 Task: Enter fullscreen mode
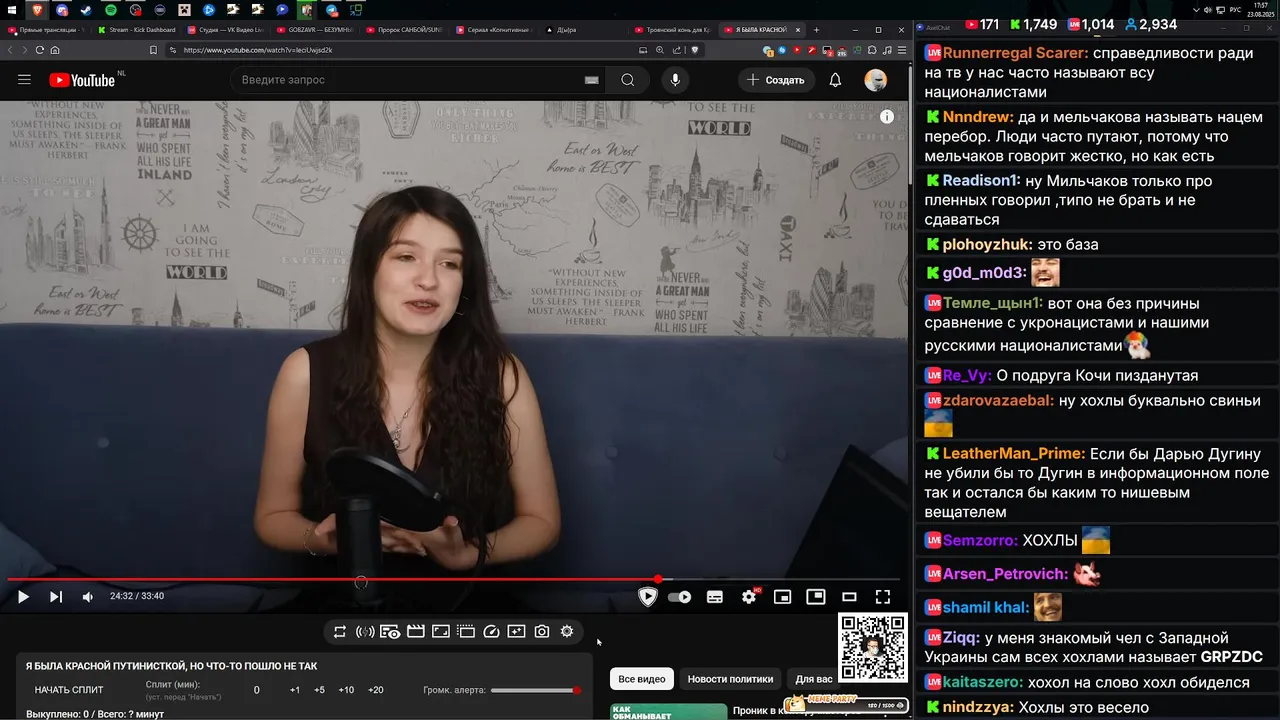[883, 597]
